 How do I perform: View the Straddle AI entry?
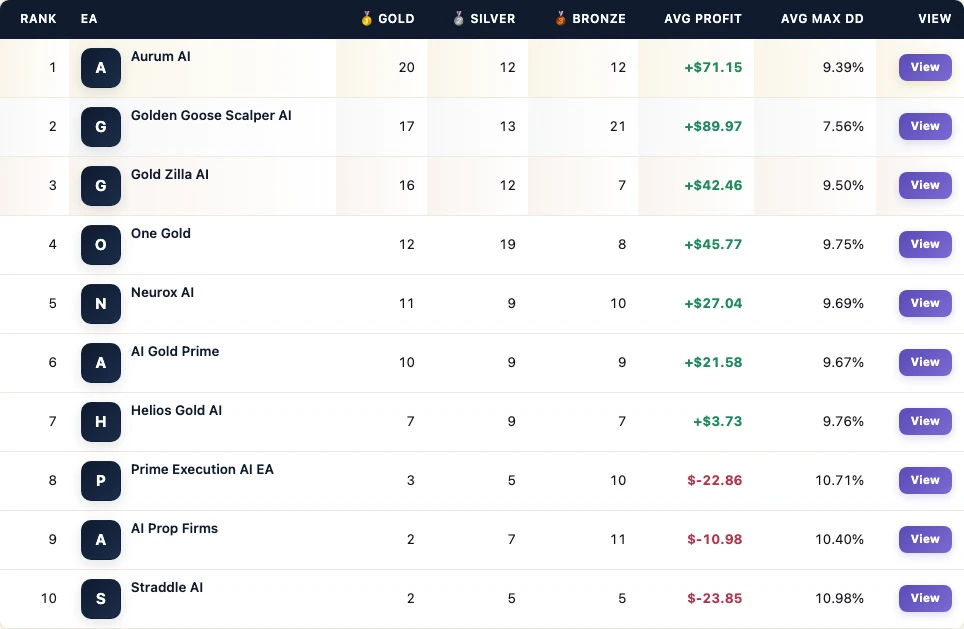tap(925, 598)
